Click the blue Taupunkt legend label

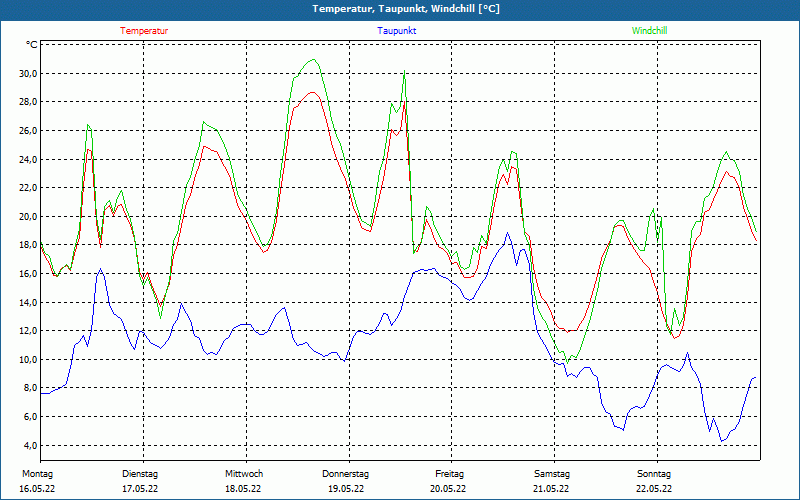click(396, 31)
